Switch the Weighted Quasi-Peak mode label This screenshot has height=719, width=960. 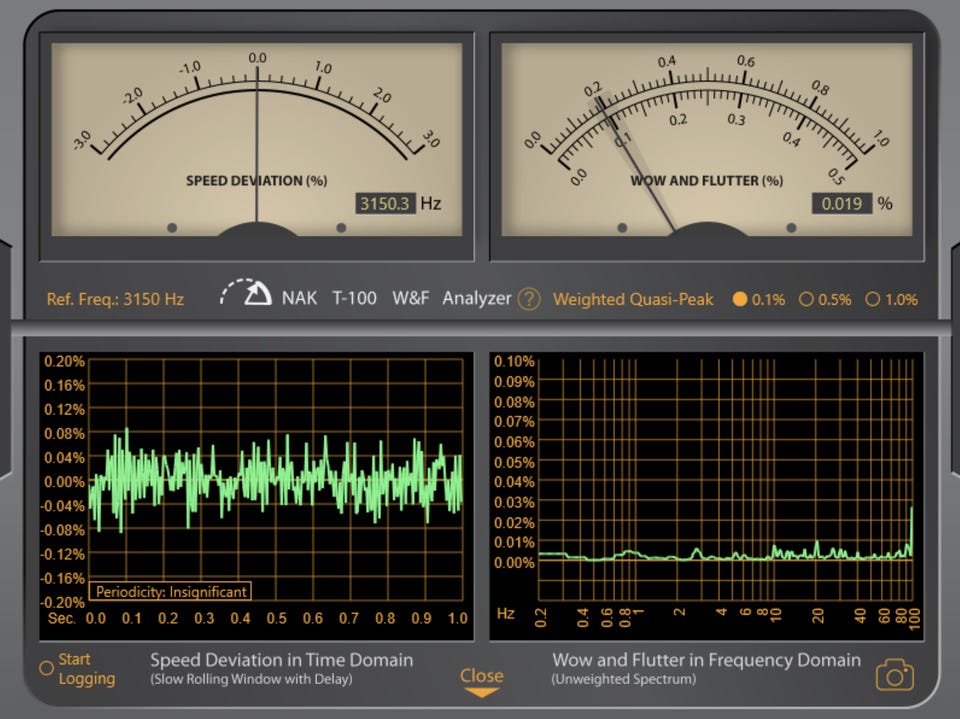[633, 299]
